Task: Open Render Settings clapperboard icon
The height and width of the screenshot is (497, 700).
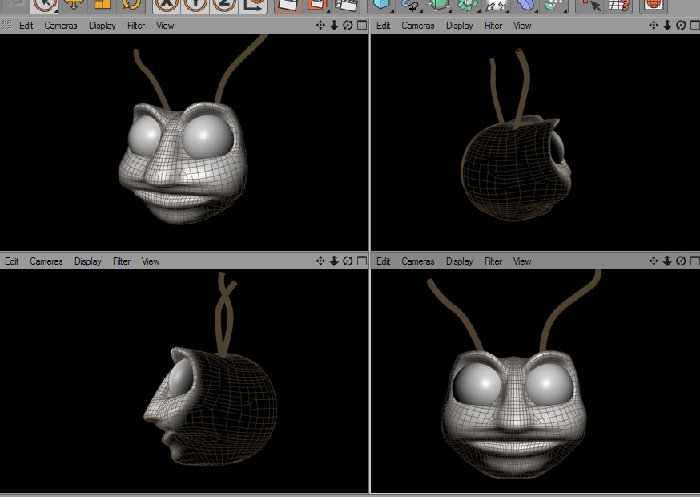Action: (346, 5)
